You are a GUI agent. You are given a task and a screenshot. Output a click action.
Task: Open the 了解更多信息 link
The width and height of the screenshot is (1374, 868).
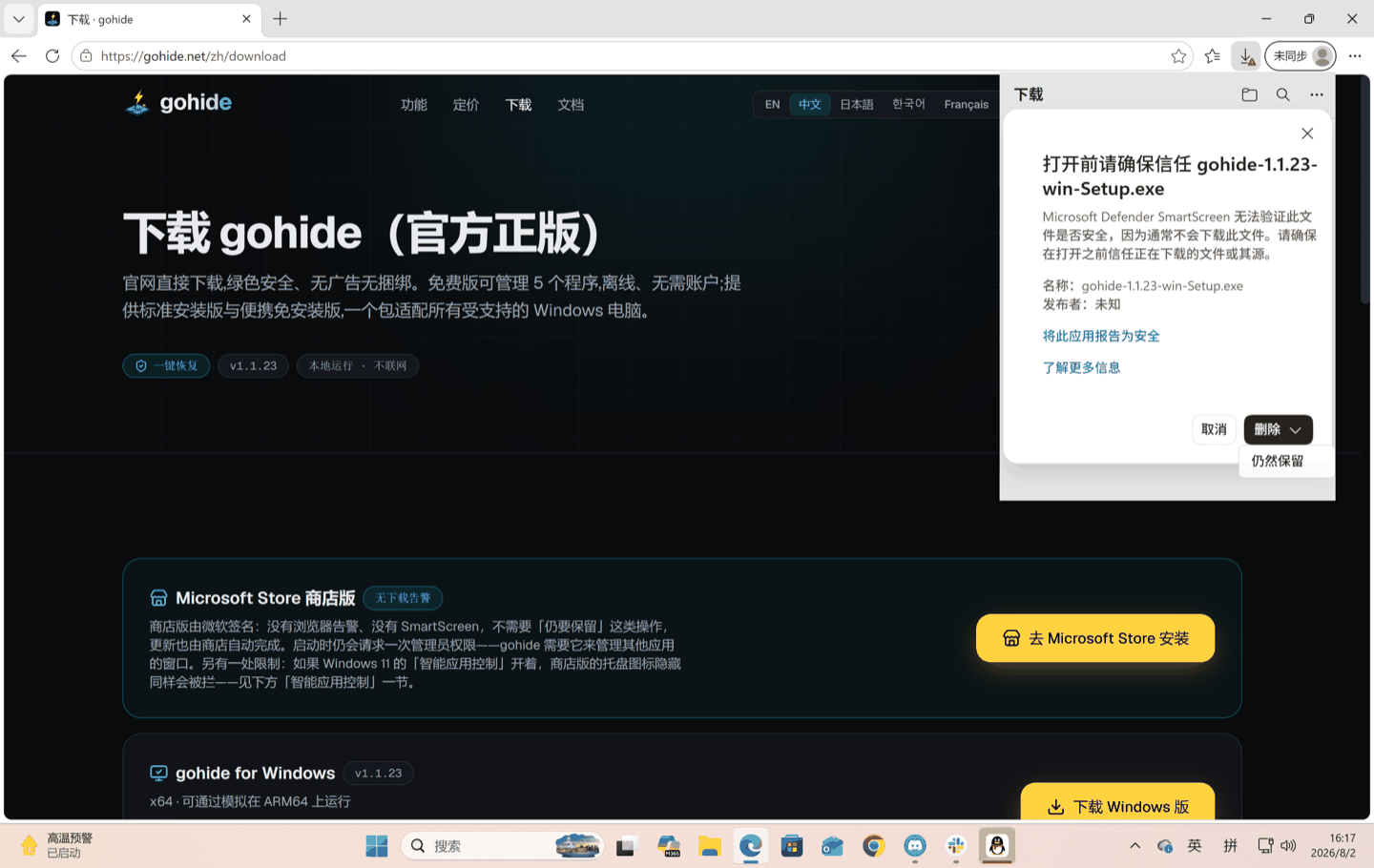[1082, 367]
